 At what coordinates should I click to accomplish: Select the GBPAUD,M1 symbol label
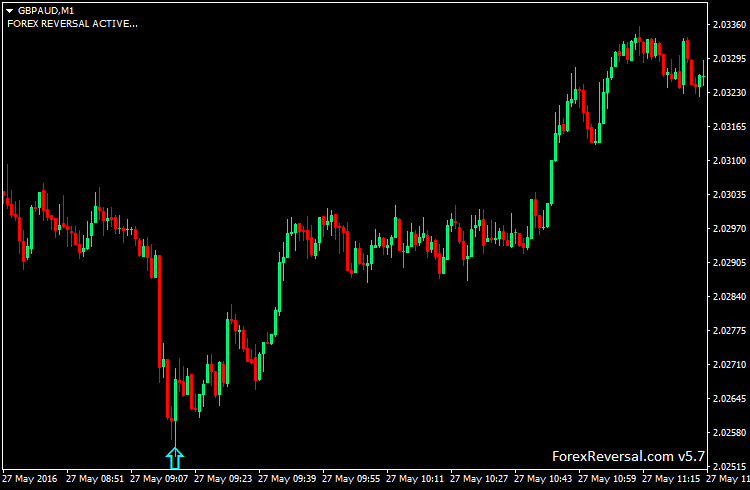pos(46,11)
